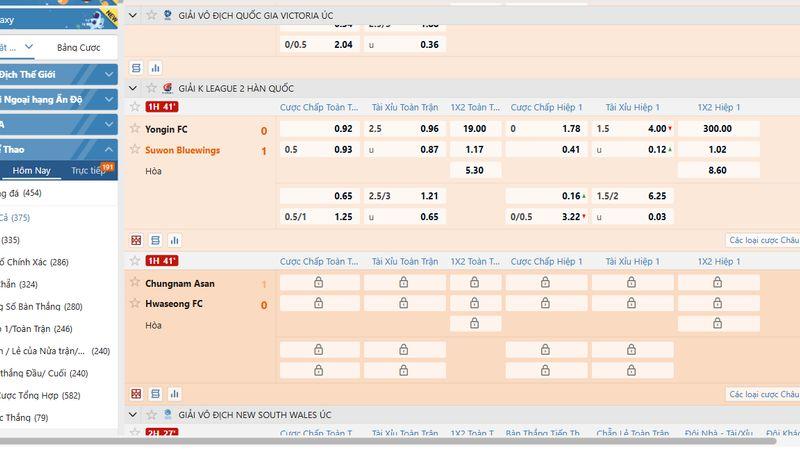This screenshot has height=450, width=800.
Task: Open statistics chart icon under Yongin match
Action: [x=174, y=240]
